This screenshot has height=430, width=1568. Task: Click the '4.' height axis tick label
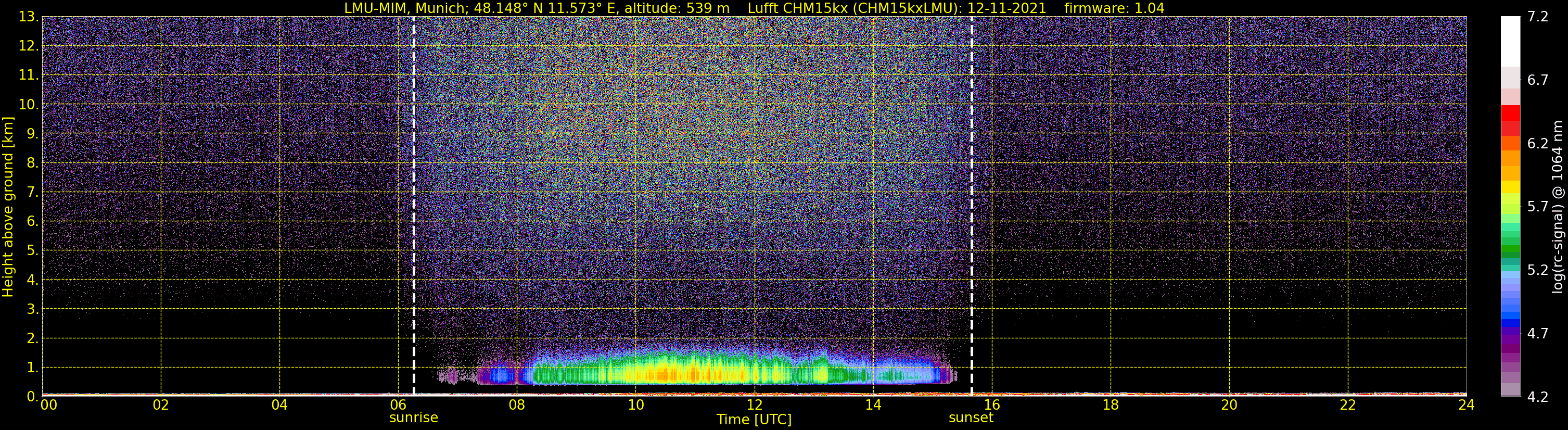point(33,280)
